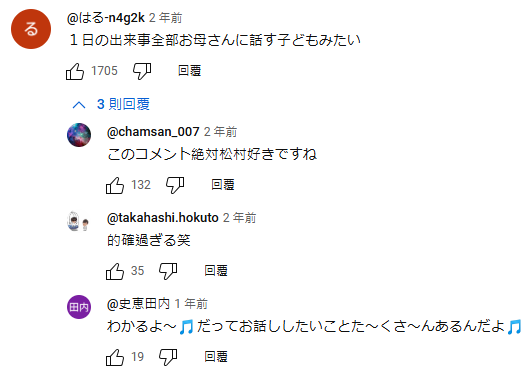Viewport: 525px width, 373px height.
Task: Click 回覆 under @史恵田内's comment
Action: (x=216, y=357)
